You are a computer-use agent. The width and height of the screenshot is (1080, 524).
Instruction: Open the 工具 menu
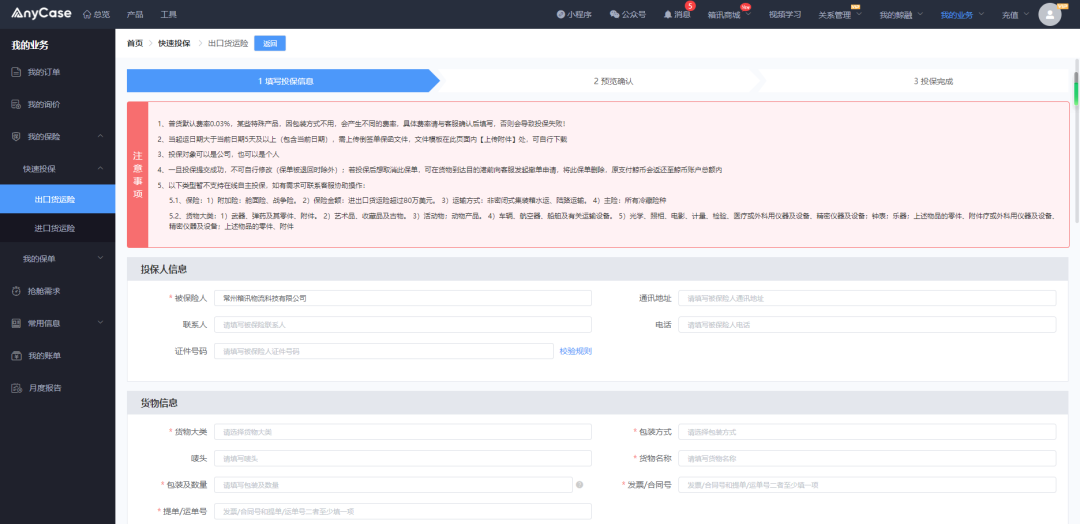[168, 14]
